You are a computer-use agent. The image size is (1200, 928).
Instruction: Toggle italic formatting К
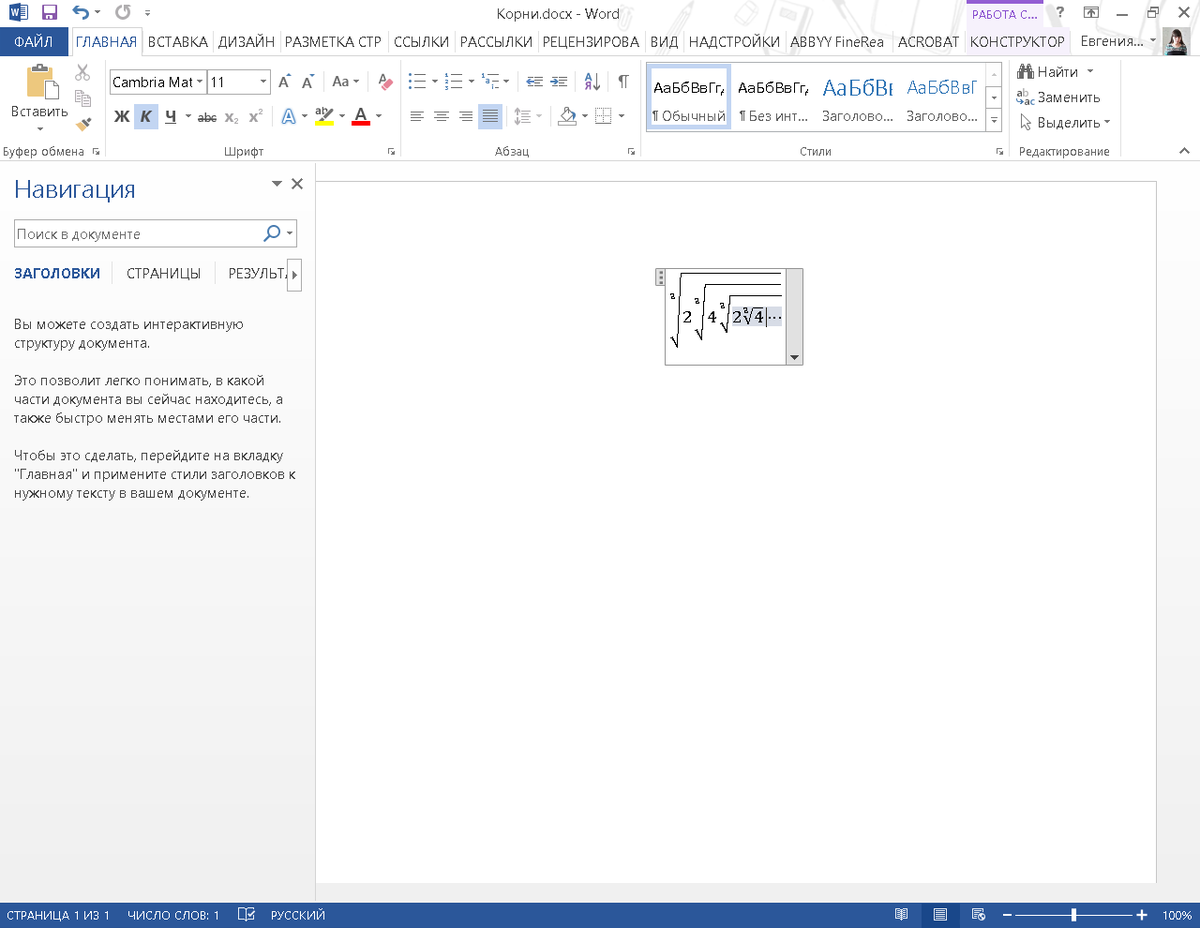coord(146,117)
